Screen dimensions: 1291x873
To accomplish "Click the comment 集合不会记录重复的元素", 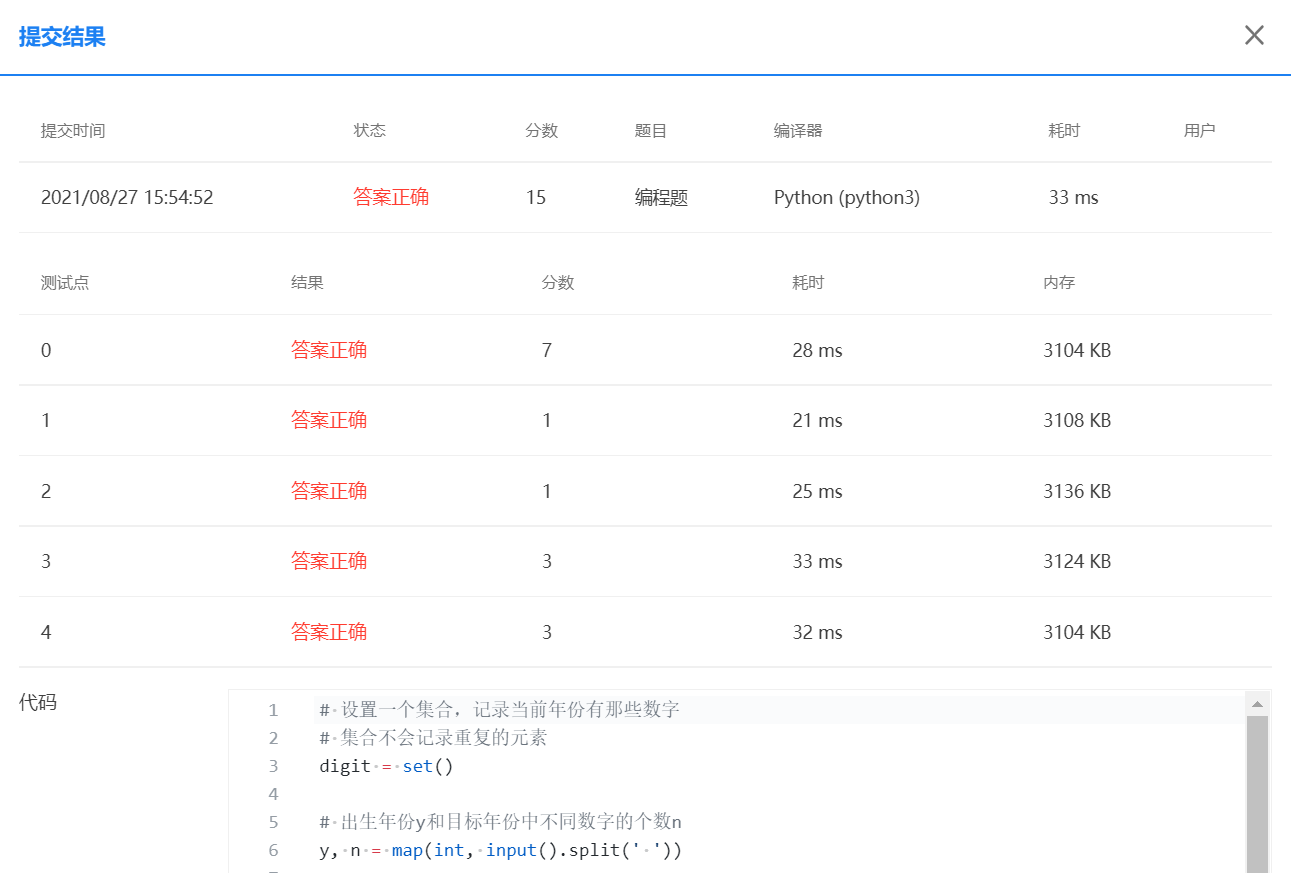I will (434, 738).
